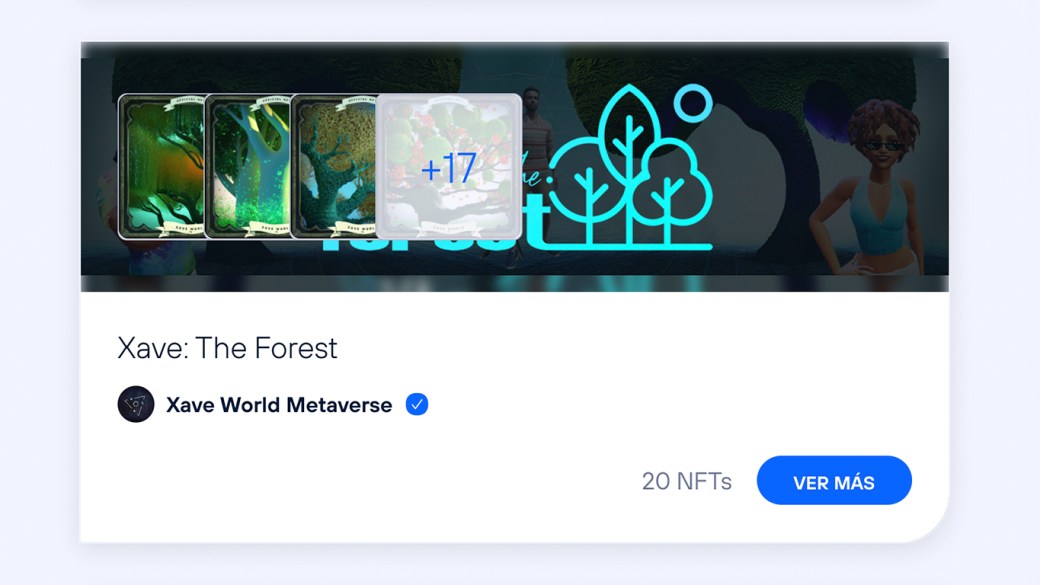Click the Xave World Metaverse avatar icon
This screenshot has height=585, width=1040.
coord(136,404)
